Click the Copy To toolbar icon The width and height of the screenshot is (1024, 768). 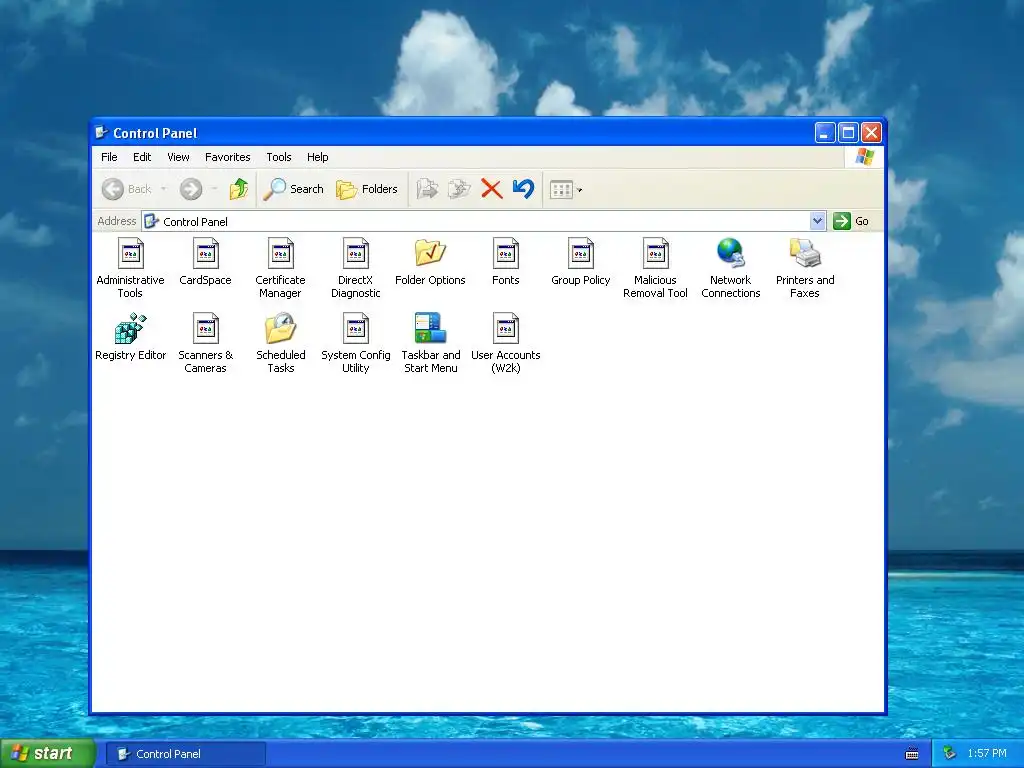459,189
